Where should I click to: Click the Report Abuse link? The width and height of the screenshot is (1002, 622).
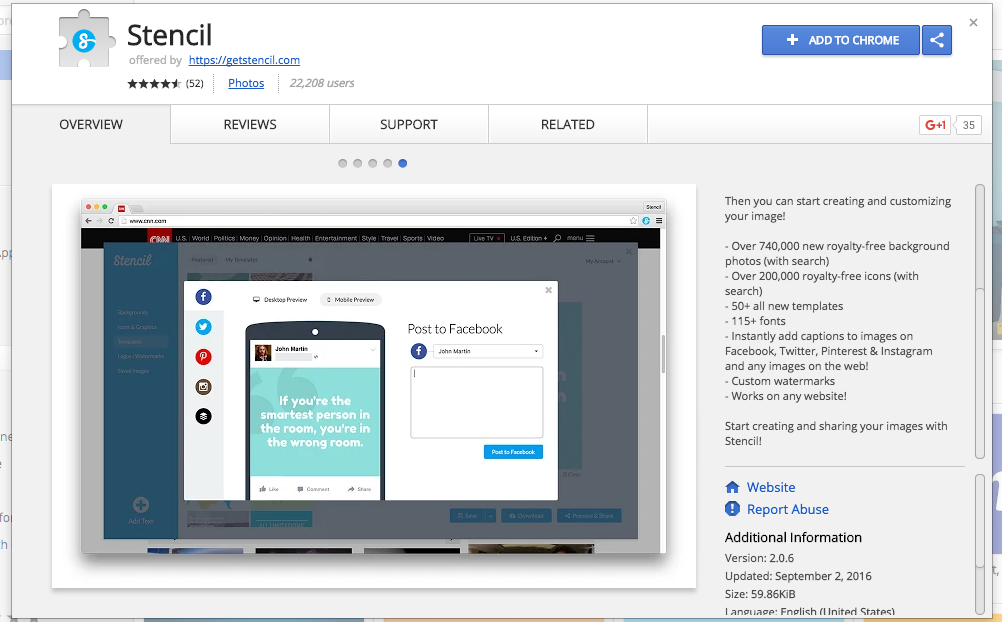787,509
